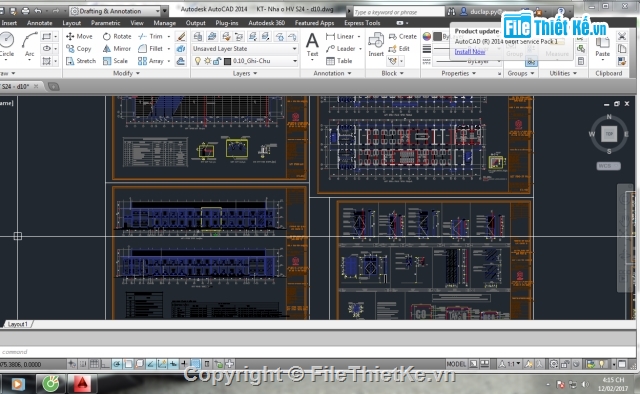Screen dimensions: 640x394
Task: Expand the Utilities panel
Action: pyautogui.click(x=563, y=73)
